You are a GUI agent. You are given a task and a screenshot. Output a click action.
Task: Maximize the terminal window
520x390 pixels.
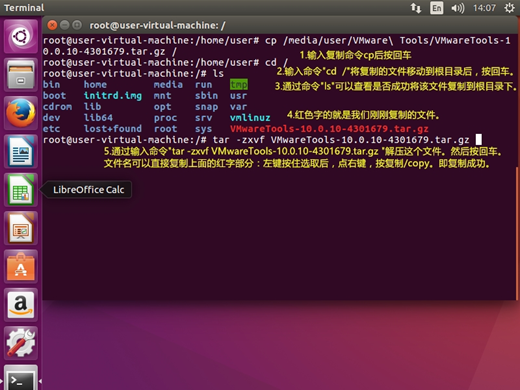pyautogui.click(x=77, y=25)
